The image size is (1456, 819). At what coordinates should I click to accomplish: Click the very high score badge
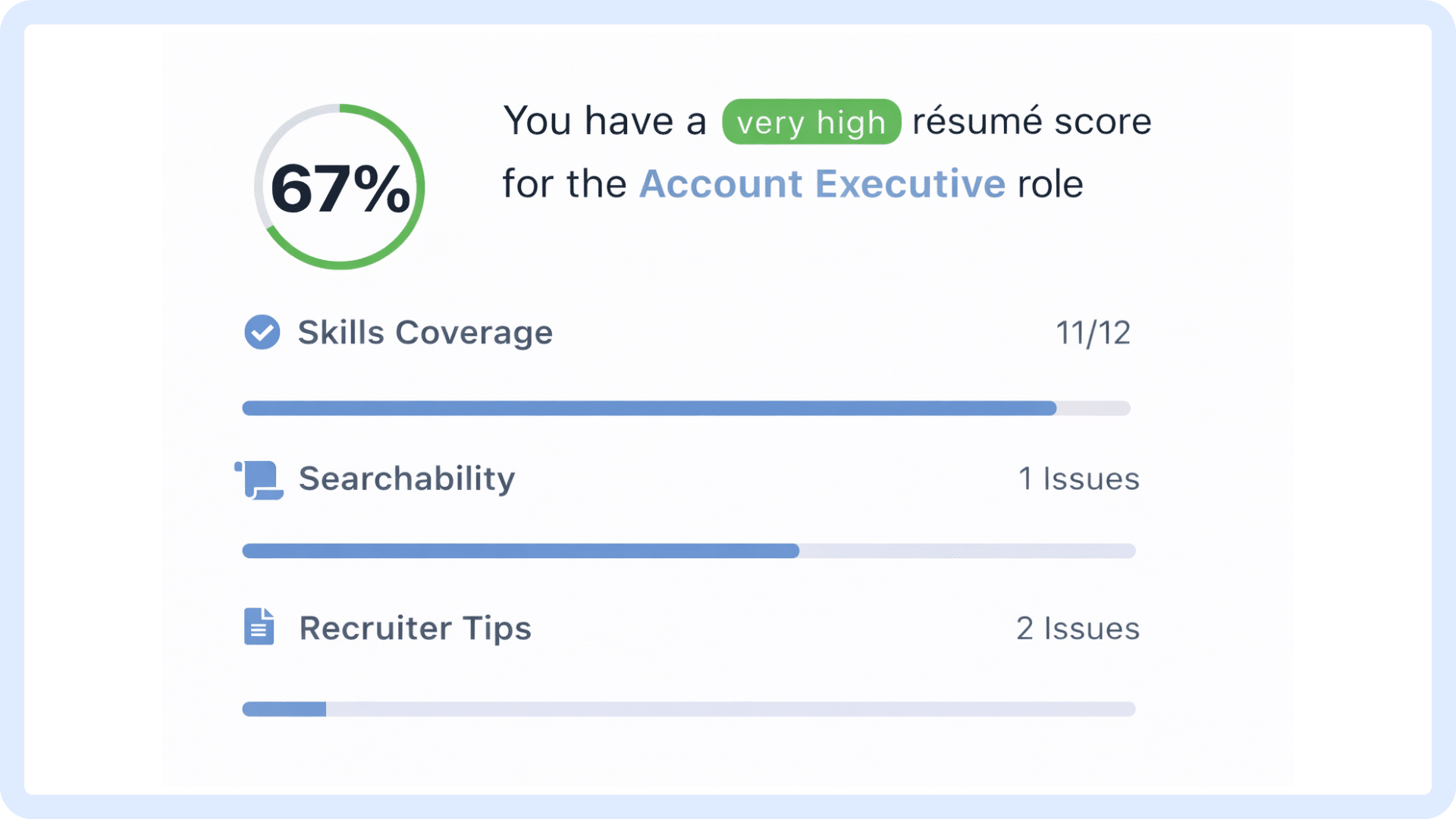point(810,121)
